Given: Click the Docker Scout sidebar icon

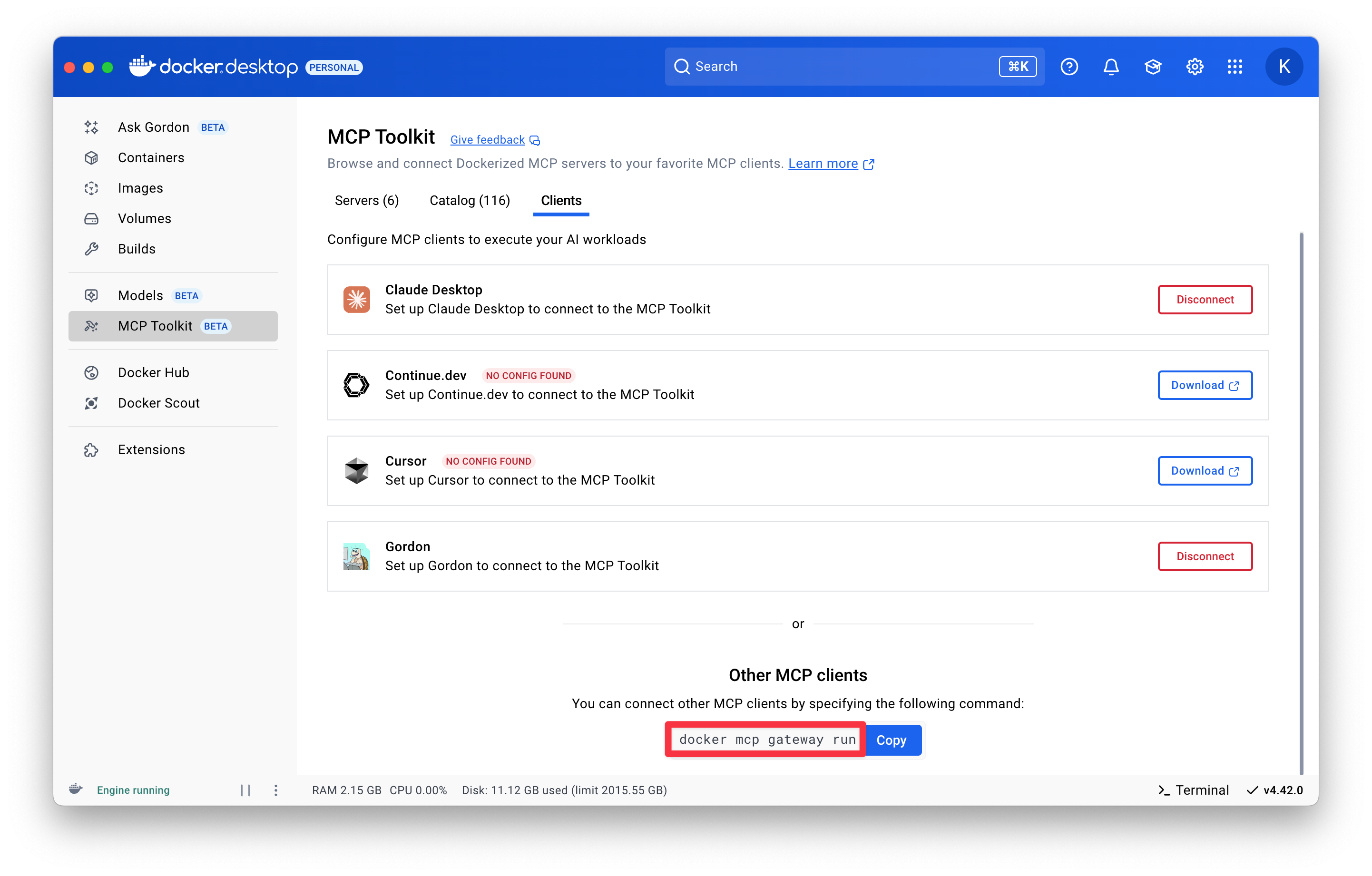Looking at the screenshot, I should (91, 403).
